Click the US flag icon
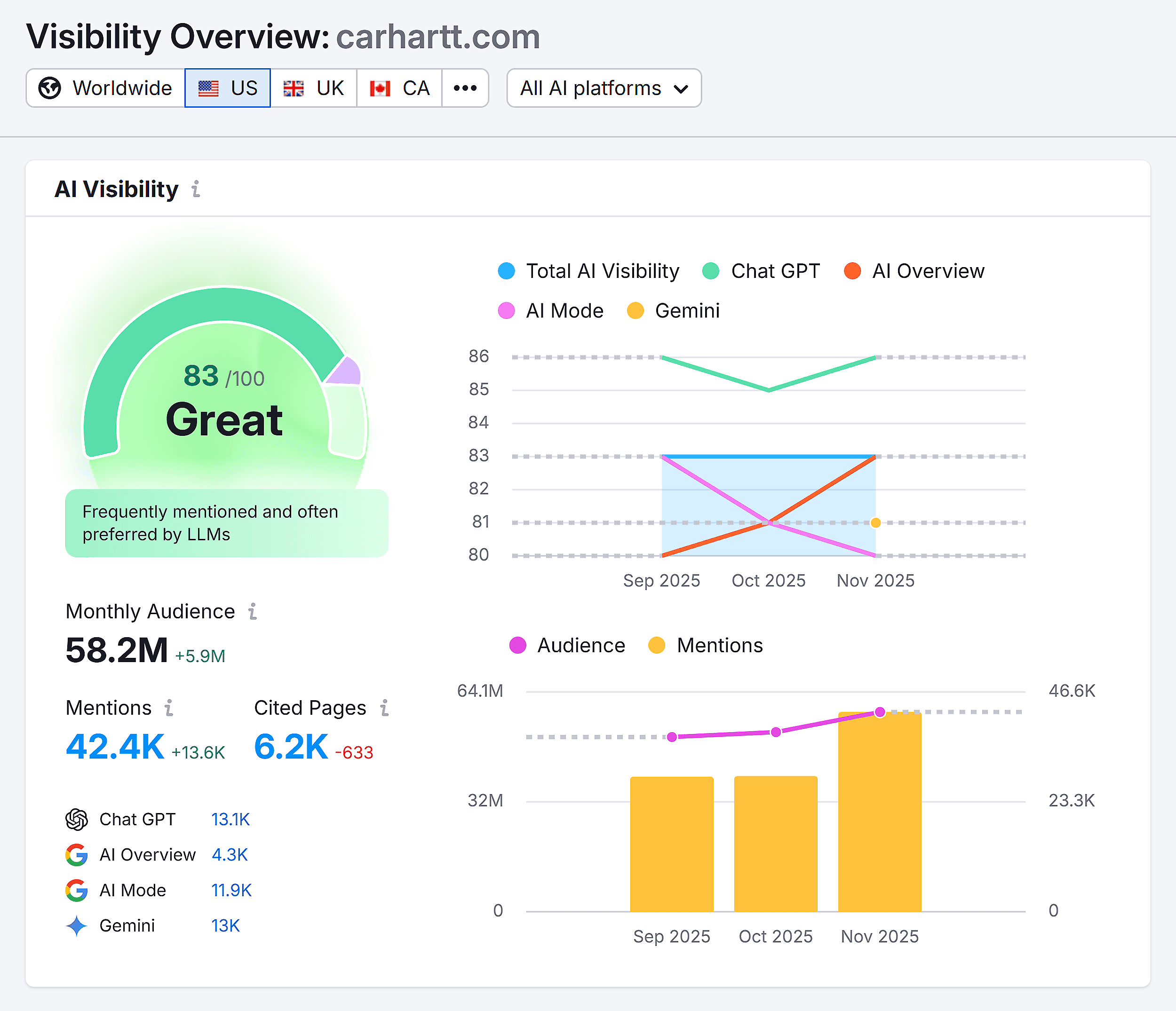 [208, 88]
